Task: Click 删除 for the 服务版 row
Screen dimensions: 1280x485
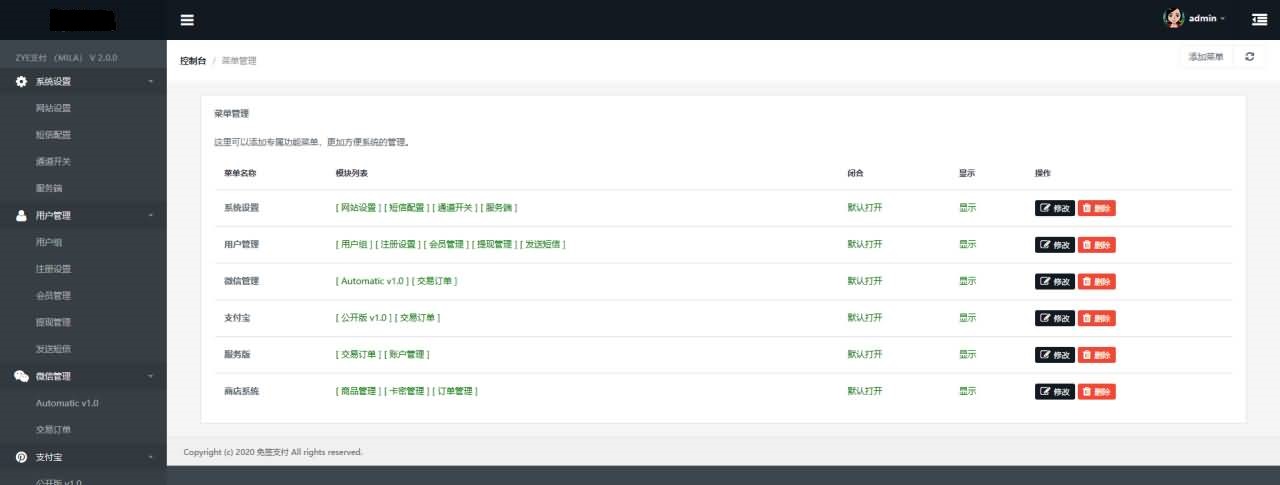Action: tap(1097, 355)
